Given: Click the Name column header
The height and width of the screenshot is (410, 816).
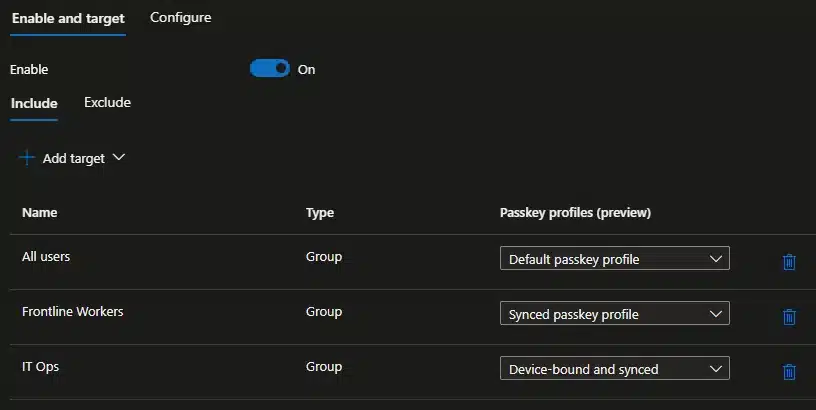Looking at the screenshot, I should (x=40, y=213).
